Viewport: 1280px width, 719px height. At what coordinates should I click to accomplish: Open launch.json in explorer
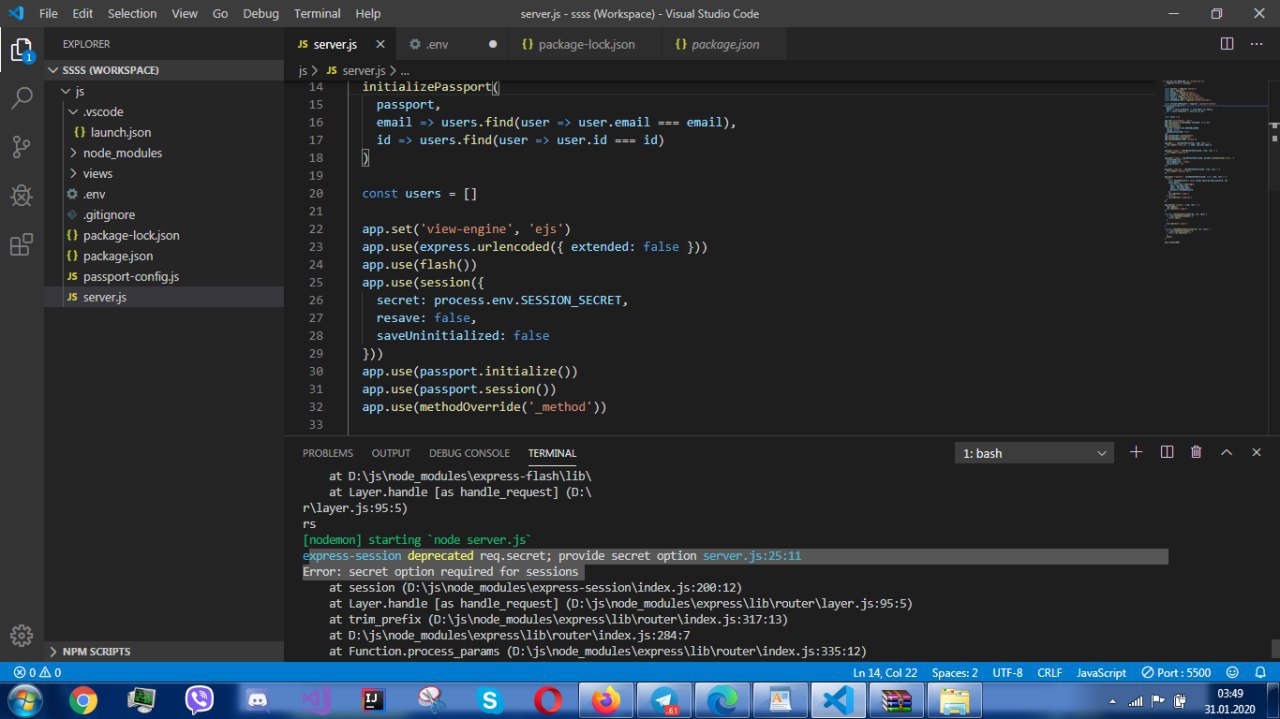(x=164, y=132)
